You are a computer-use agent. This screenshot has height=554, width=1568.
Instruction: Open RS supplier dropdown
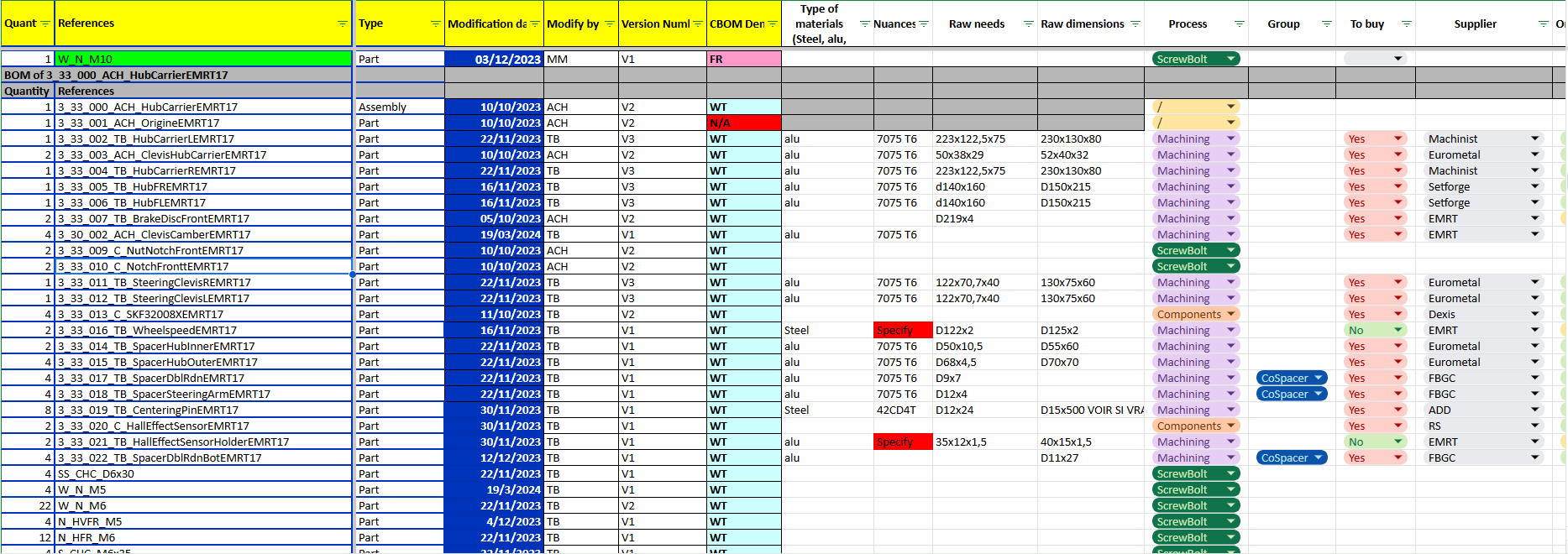[1534, 426]
